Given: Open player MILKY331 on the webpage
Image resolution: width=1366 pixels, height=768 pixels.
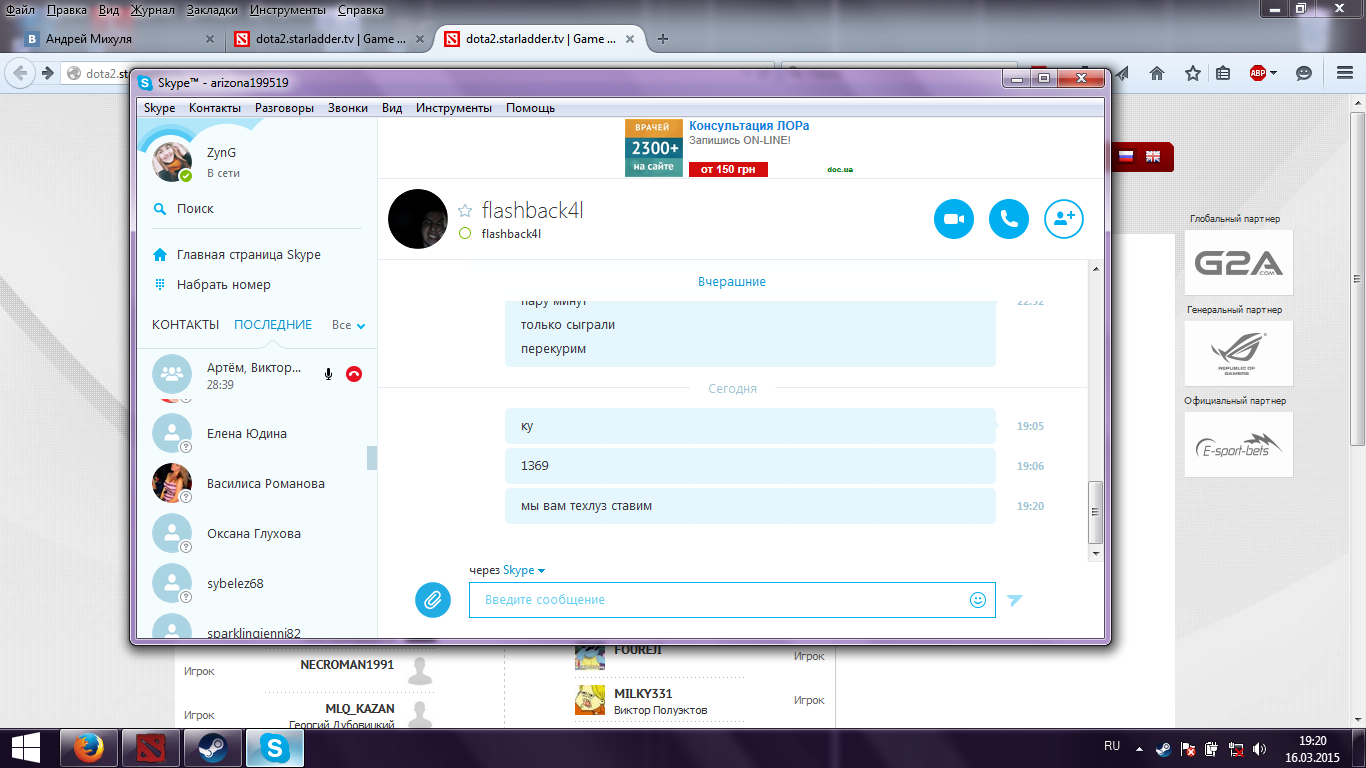Looking at the screenshot, I should [643, 694].
